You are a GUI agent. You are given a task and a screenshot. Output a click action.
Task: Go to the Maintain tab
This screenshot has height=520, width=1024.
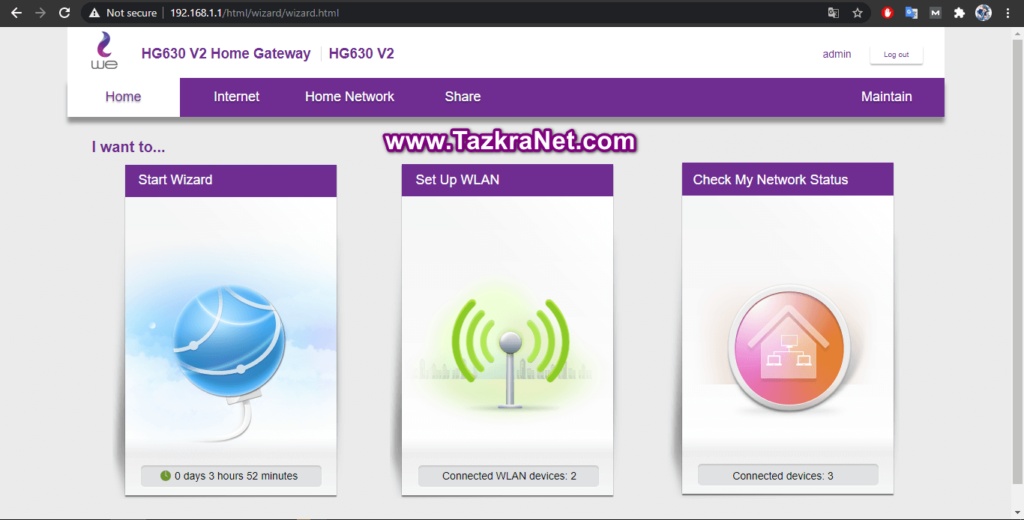pos(886,97)
